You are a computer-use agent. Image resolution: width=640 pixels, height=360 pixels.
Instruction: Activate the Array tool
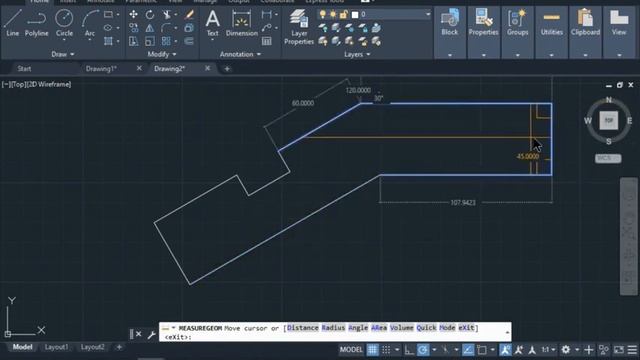[x=167, y=41]
